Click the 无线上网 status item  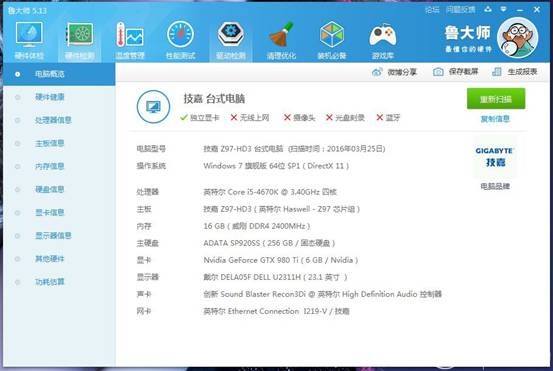250,118
